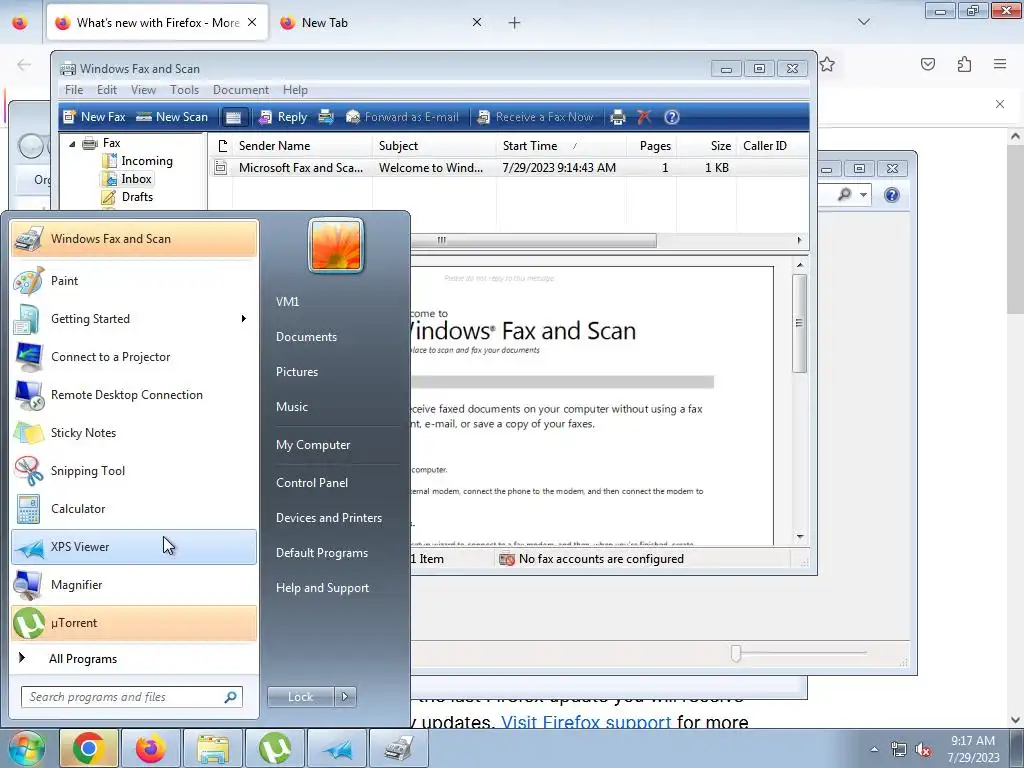
Task: Open the Document menu in Fax and Scan
Action: point(240,89)
